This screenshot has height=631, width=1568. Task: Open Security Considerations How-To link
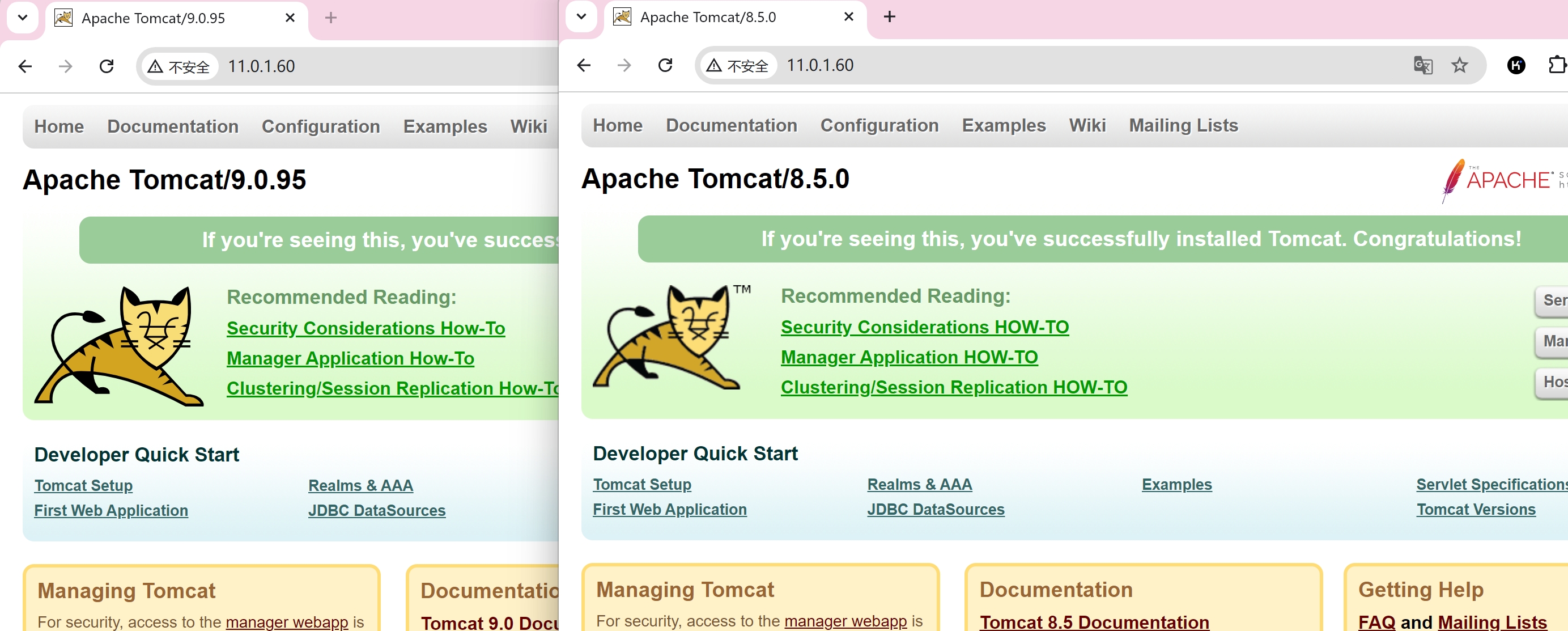tap(366, 328)
